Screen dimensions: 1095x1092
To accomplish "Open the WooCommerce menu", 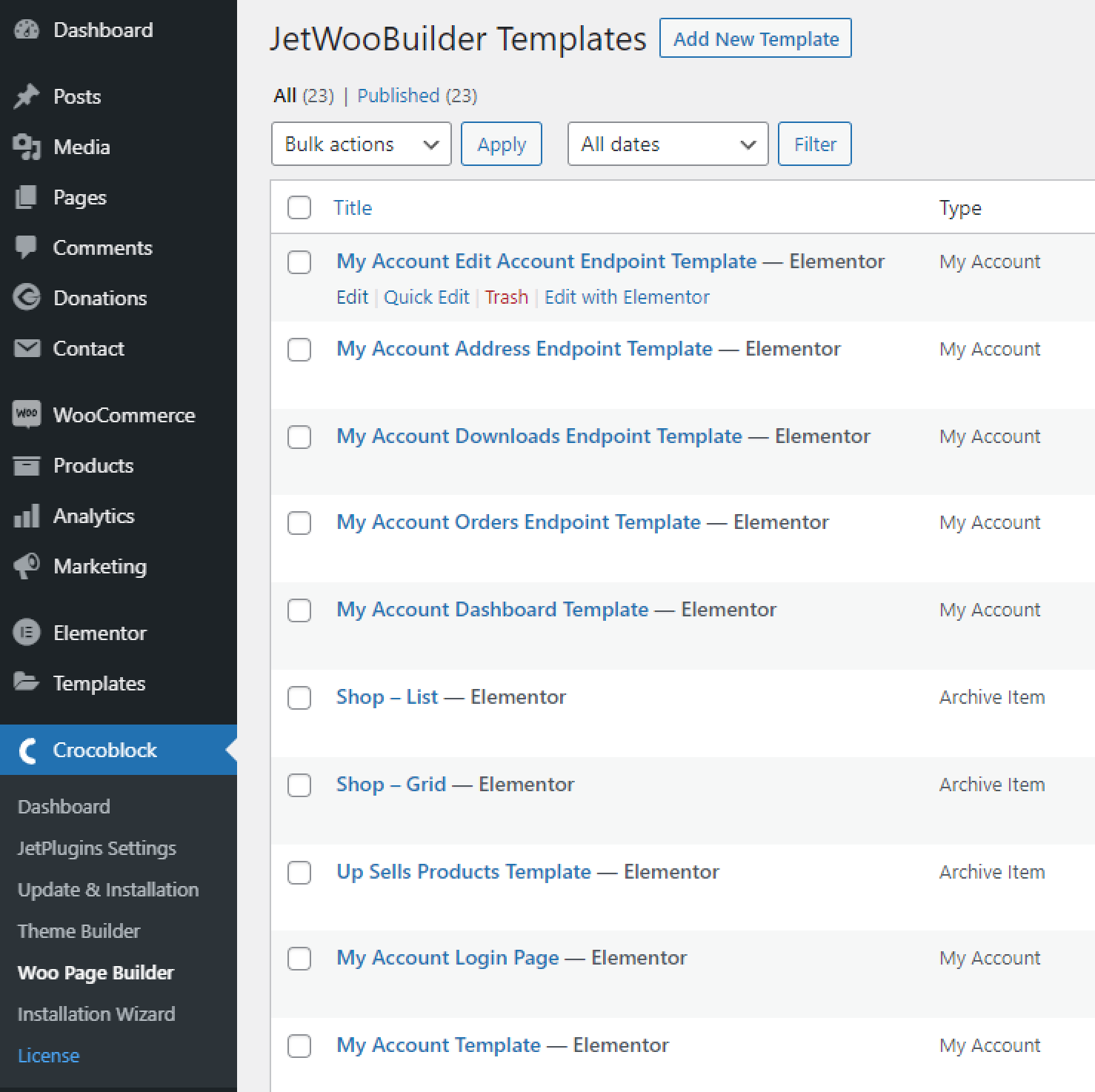I will [x=124, y=415].
